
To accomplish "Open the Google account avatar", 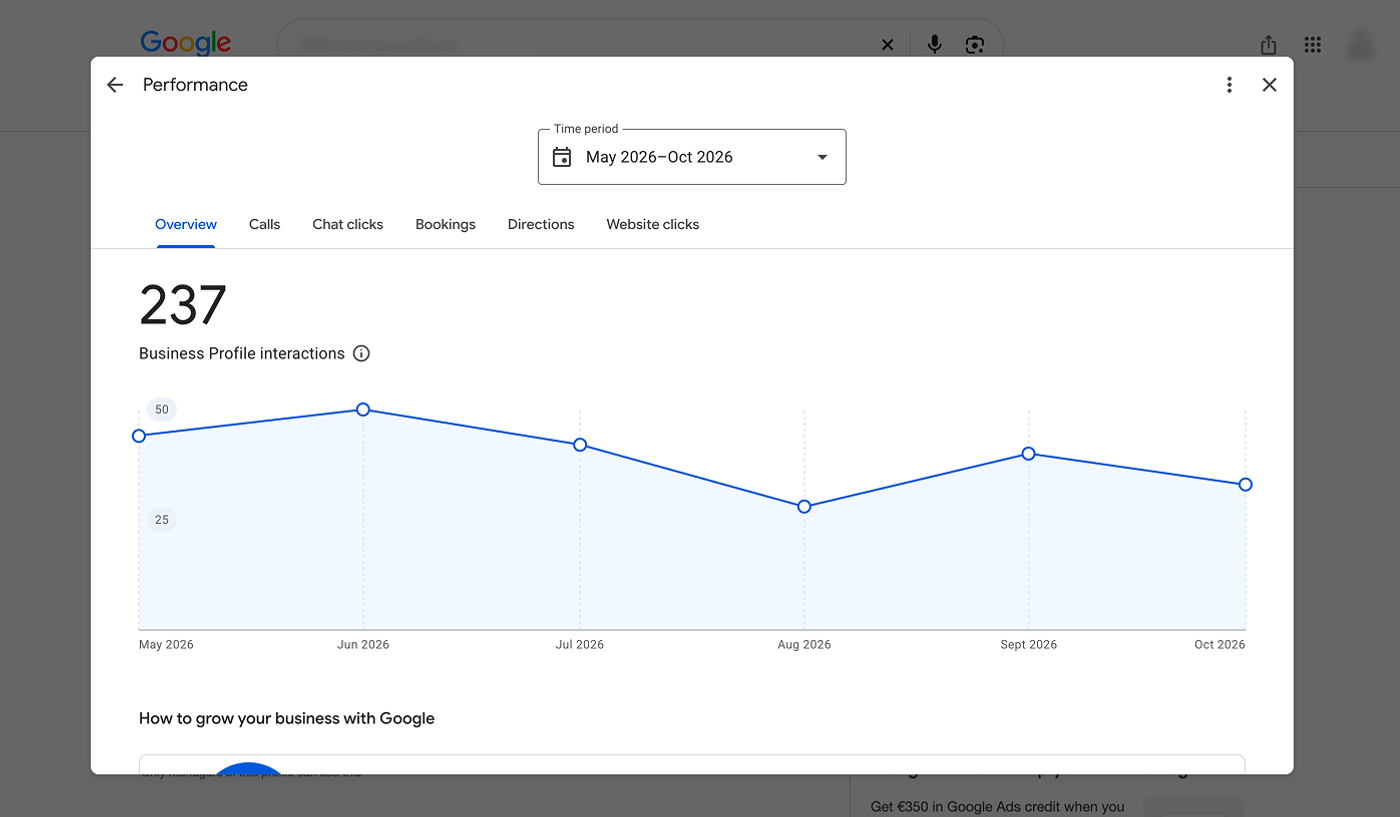I will click(x=1361, y=45).
